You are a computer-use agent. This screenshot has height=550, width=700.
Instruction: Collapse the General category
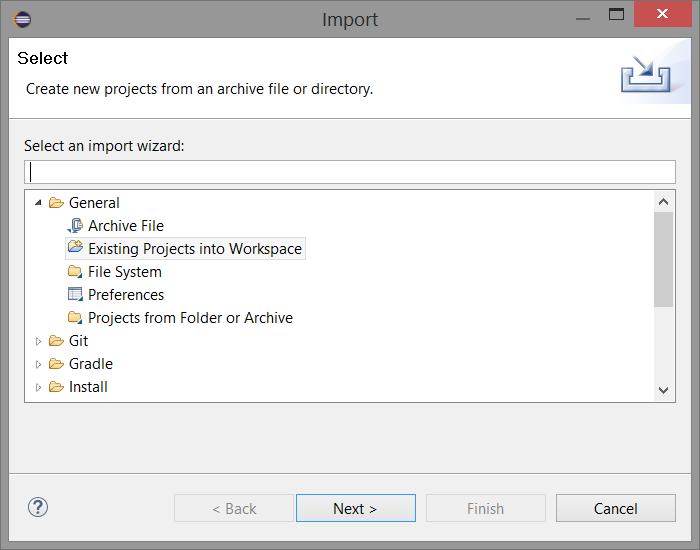pyautogui.click(x=38, y=203)
